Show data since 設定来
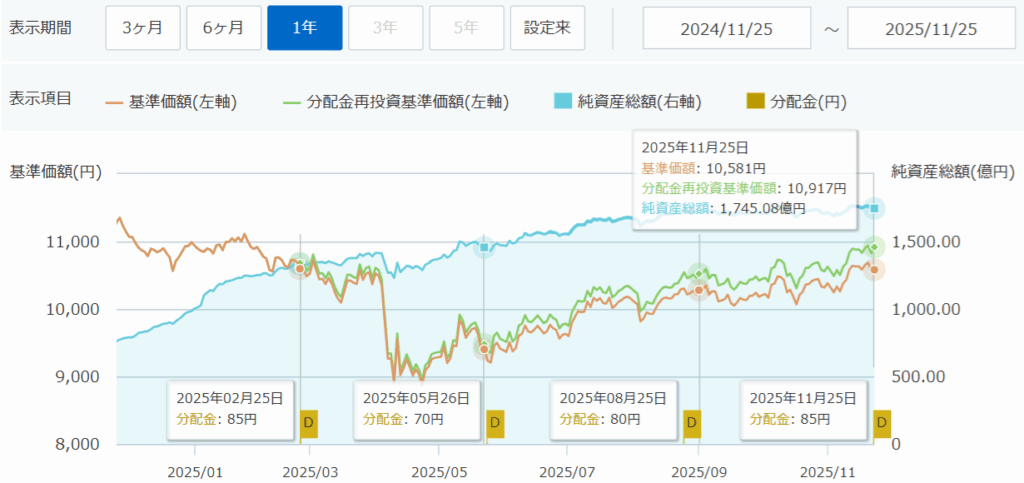Image resolution: width=1024 pixels, height=483 pixels. 547,28
